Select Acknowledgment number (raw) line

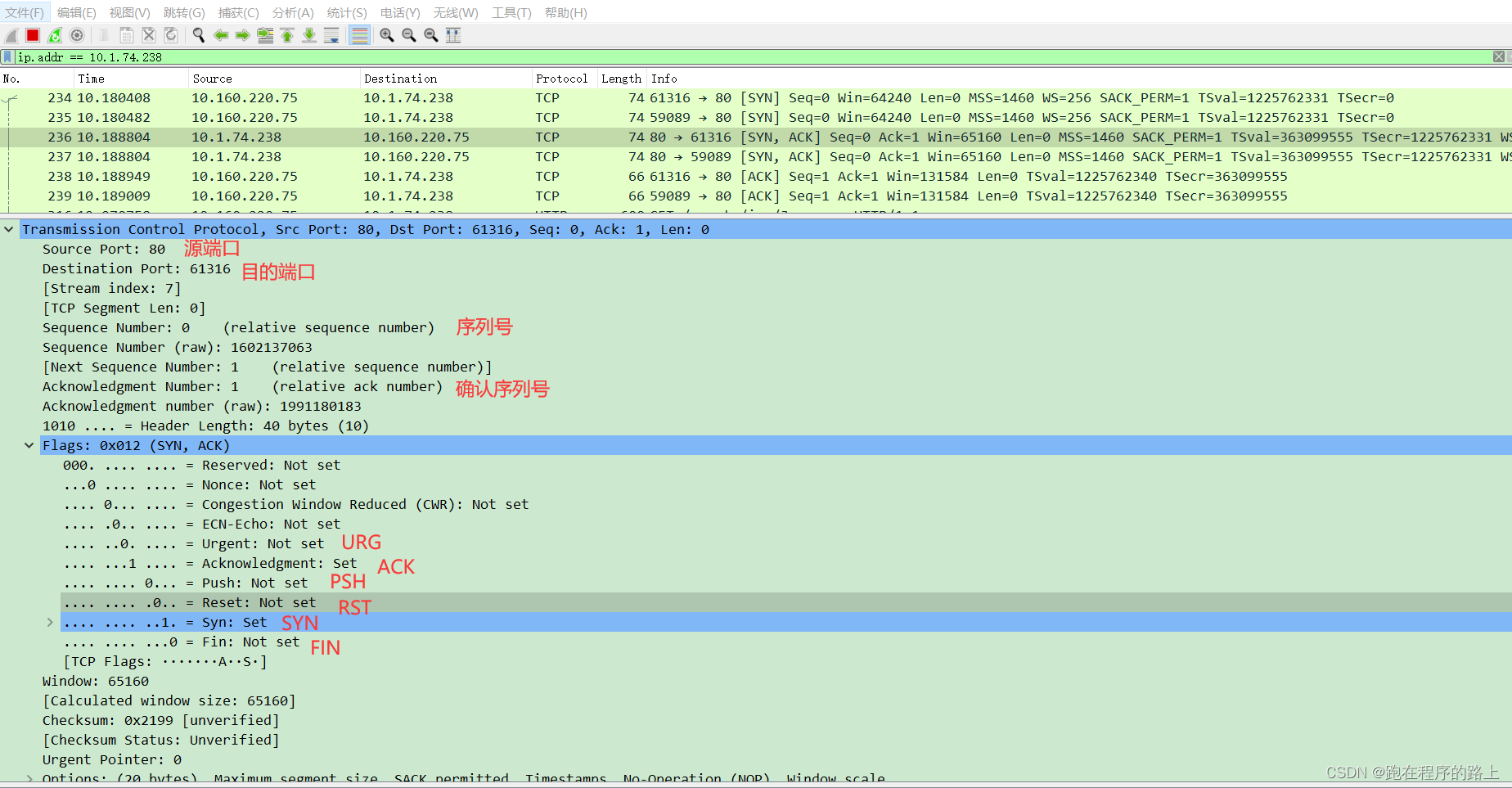202,407
